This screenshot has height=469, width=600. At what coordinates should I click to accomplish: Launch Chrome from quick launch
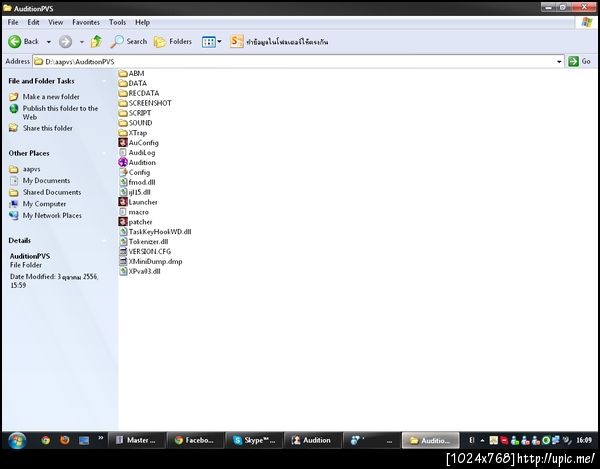pos(46,440)
